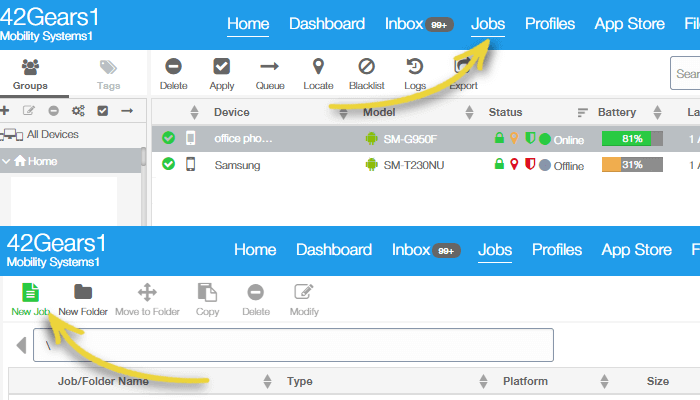Image resolution: width=700 pixels, height=400 pixels.
Task: Click red shield icon on Samsung row
Action: pyautogui.click(x=530, y=164)
